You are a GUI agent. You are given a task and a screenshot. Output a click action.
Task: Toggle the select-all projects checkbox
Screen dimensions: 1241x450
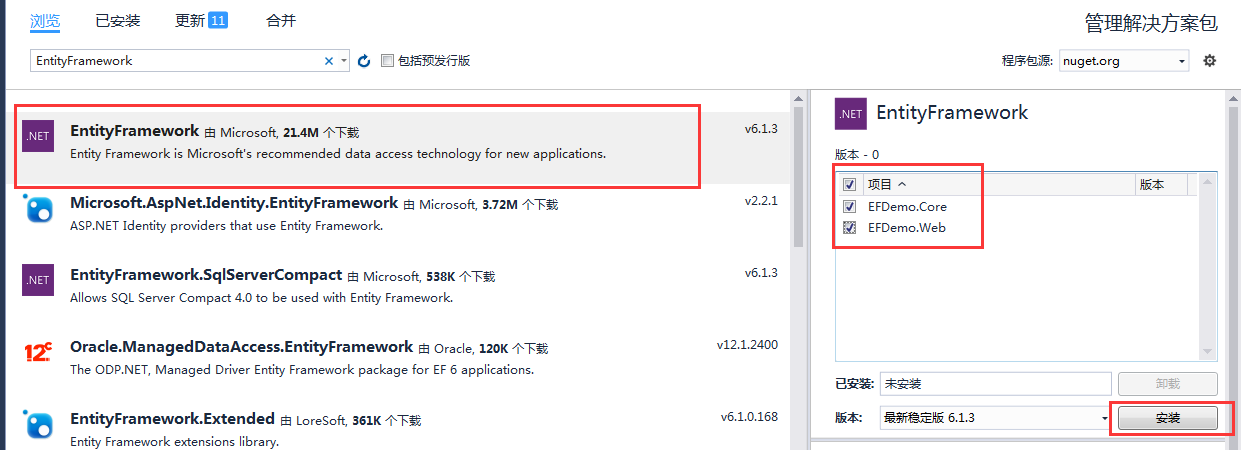click(849, 184)
